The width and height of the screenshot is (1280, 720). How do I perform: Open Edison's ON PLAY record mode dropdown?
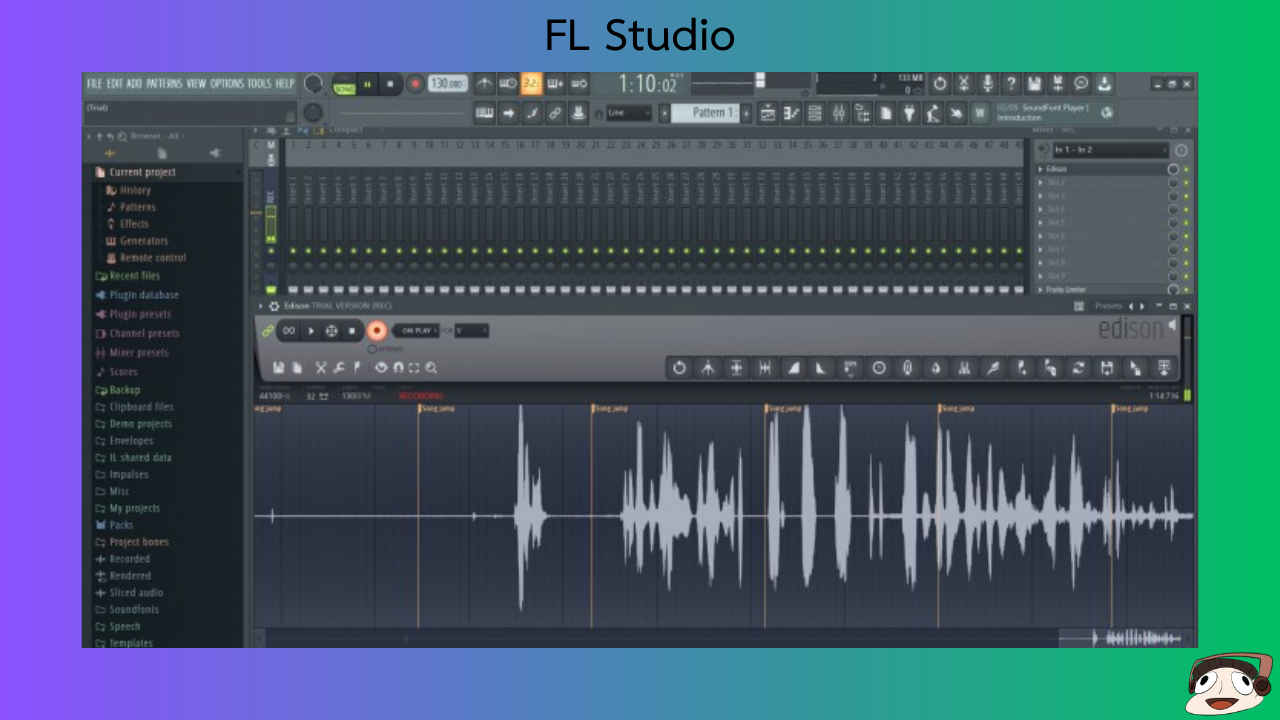click(415, 330)
